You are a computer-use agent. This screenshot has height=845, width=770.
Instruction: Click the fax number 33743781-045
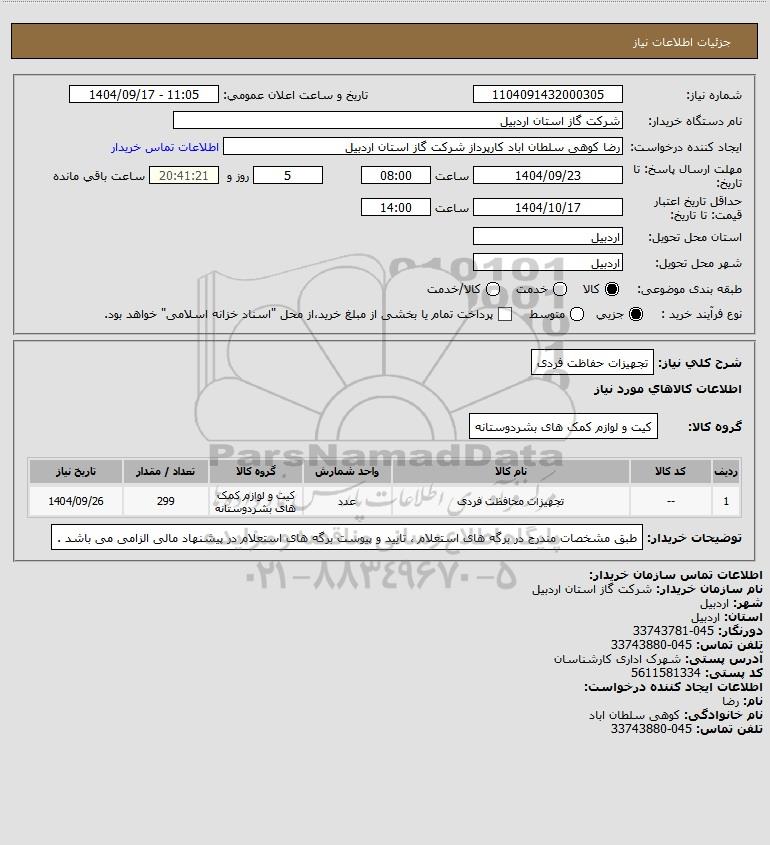673,631
